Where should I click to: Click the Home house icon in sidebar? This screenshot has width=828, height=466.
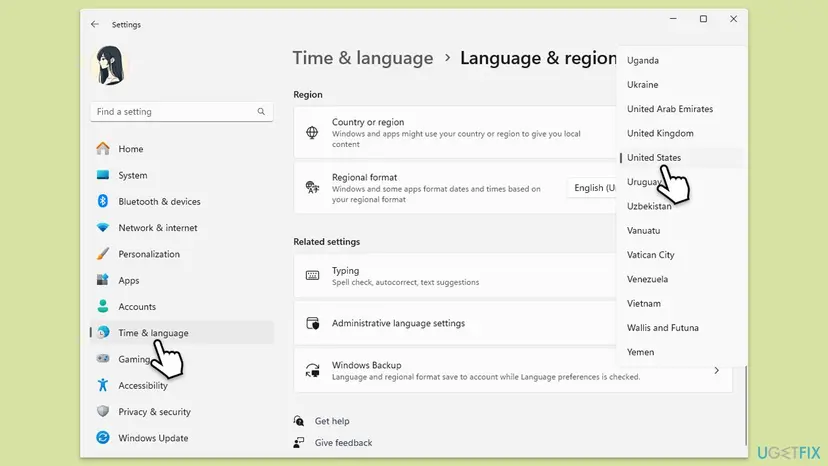(103, 148)
